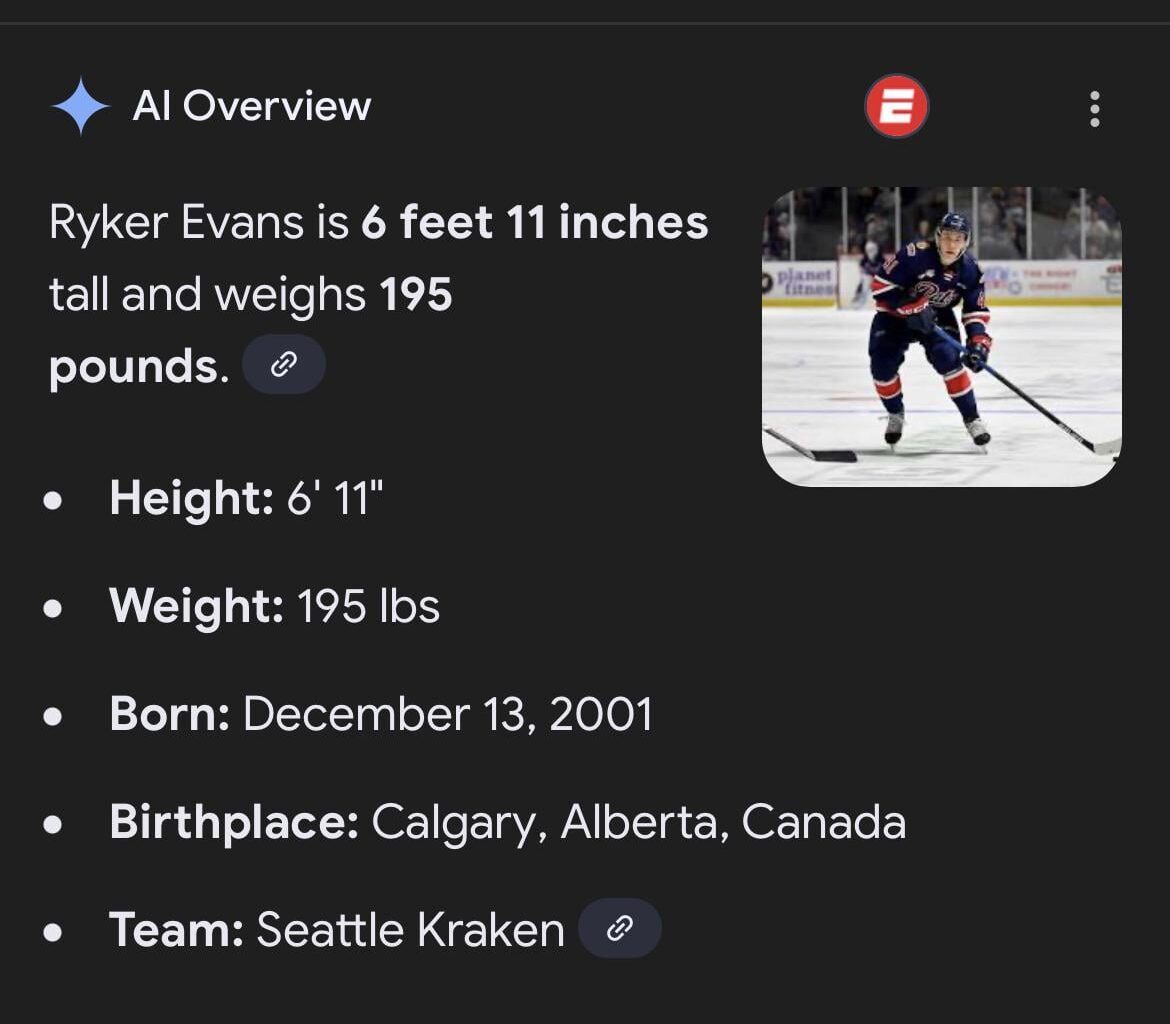The width and height of the screenshot is (1170, 1024).
Task: Click the Born December 13, 2001 line
Action: tap(380, 713)
